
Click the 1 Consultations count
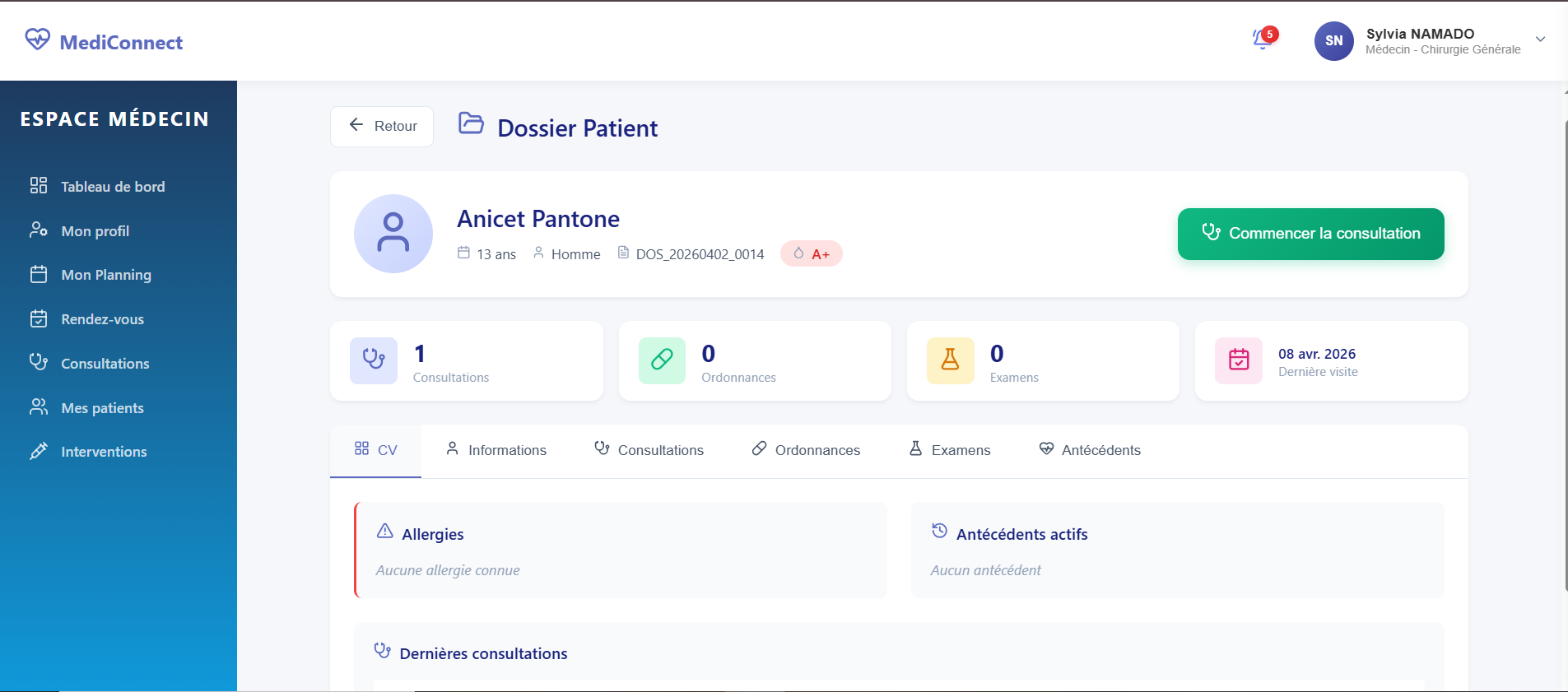pos(420,354)
